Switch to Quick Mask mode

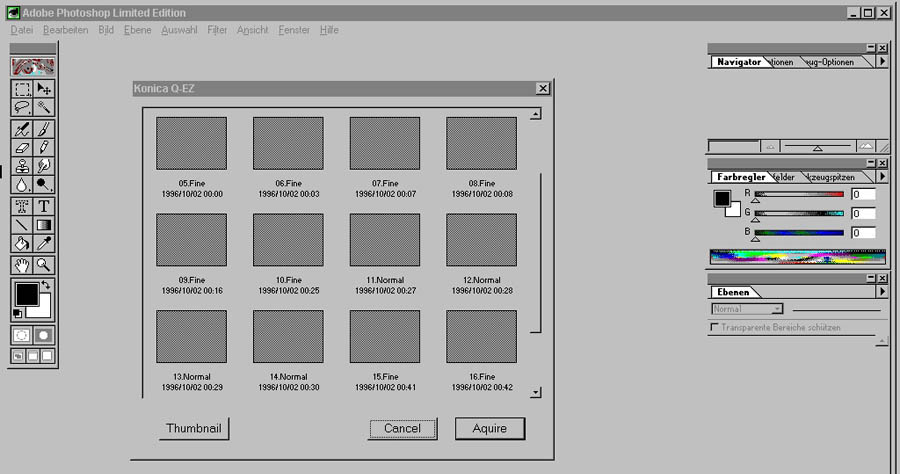pos(44,335)
